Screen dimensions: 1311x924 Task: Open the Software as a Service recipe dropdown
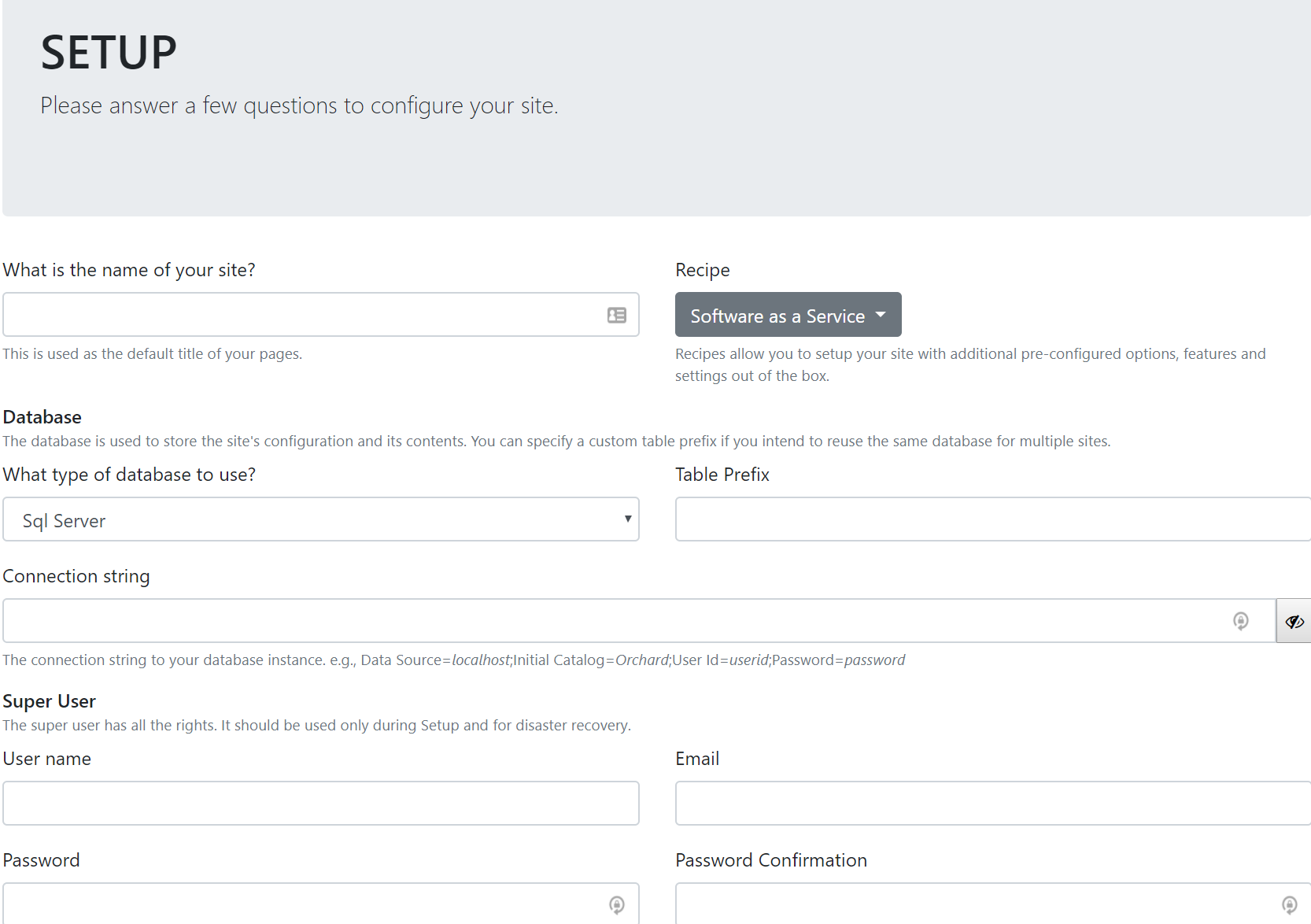[787, 314]
